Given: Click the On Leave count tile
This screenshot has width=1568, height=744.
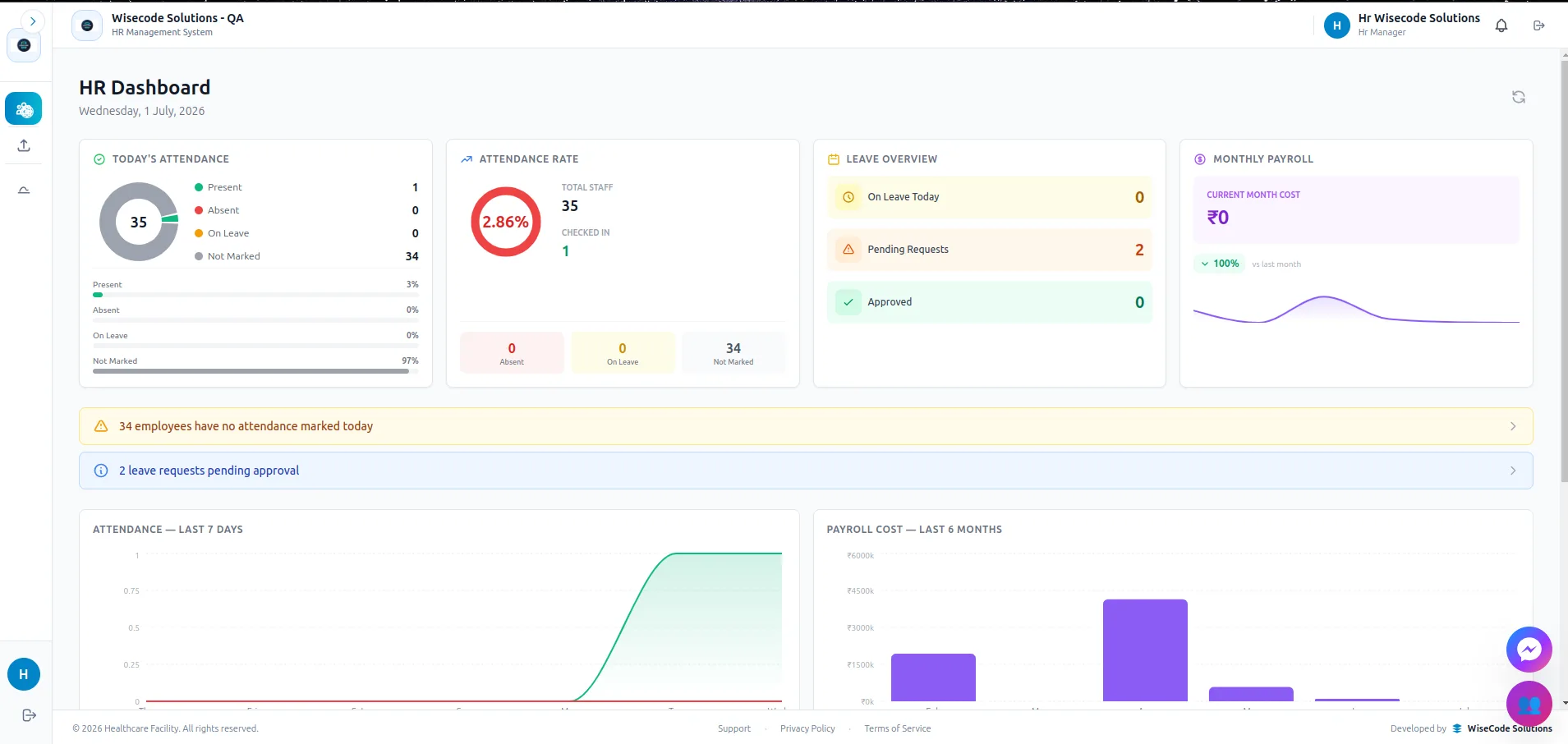Looking at the screenshot, I should click(623, 353).
